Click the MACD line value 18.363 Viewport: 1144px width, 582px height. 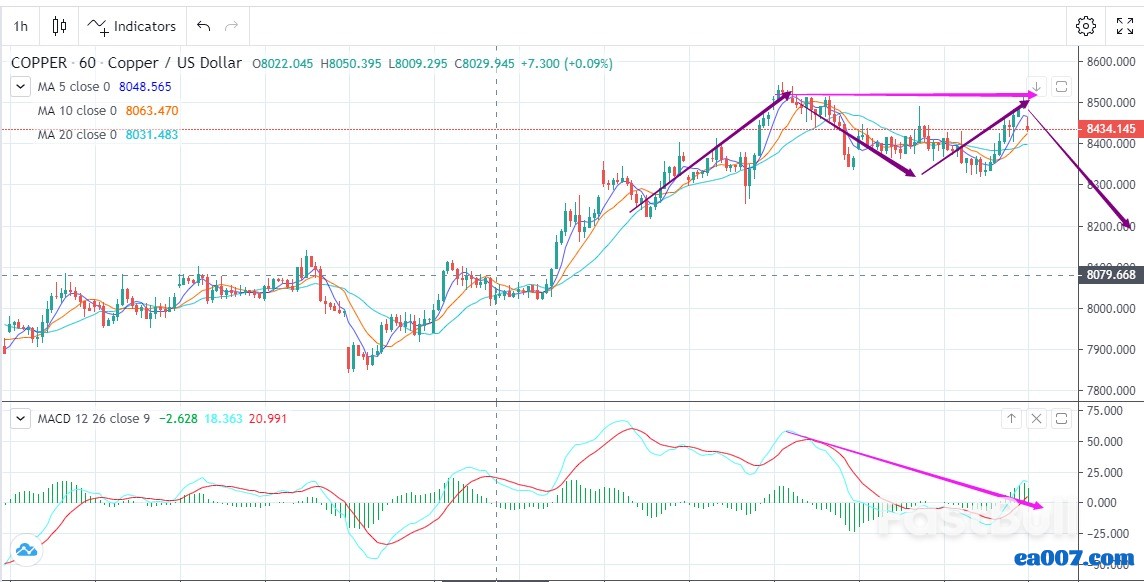pos(223,419)
